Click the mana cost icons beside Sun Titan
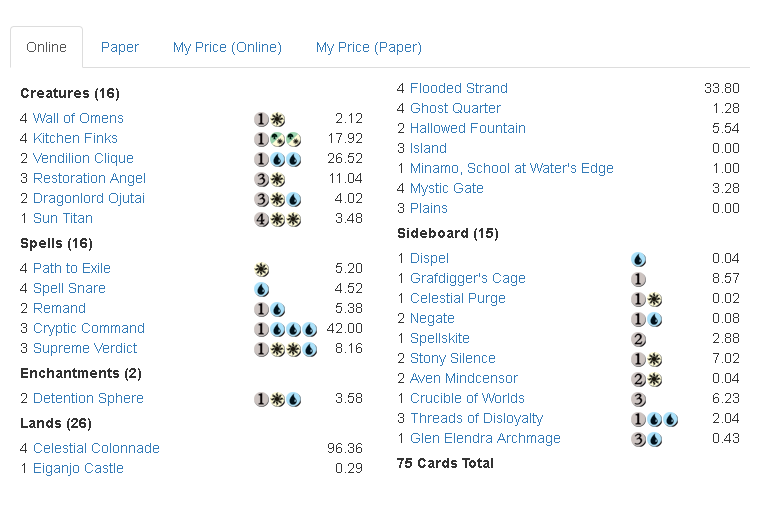 click(277, 219)
